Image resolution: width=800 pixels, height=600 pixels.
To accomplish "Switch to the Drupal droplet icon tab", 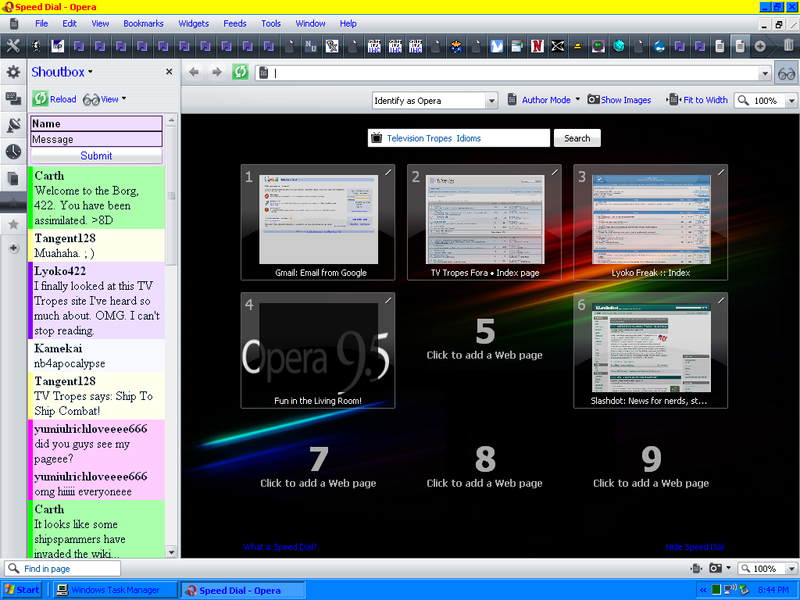I will [659, 46].
